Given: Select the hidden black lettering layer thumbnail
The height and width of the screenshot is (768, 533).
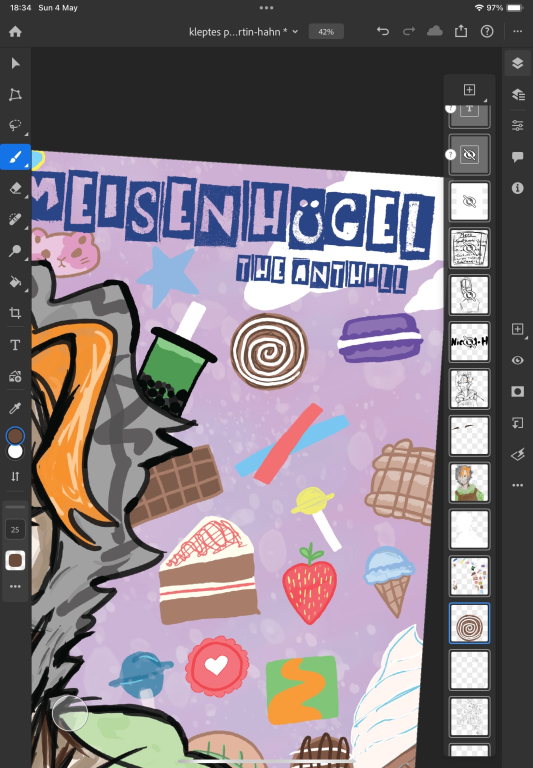Looking at the screenshot, I should pos(469,342).
